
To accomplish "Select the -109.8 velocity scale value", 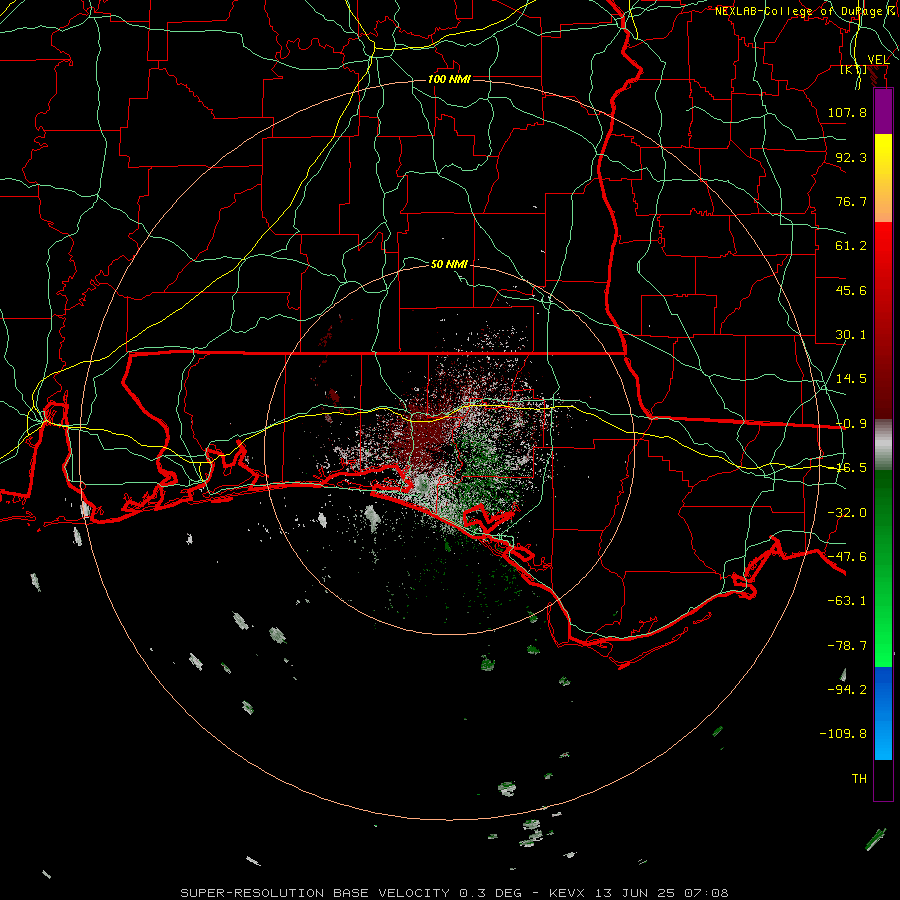I will click(843, 734).
